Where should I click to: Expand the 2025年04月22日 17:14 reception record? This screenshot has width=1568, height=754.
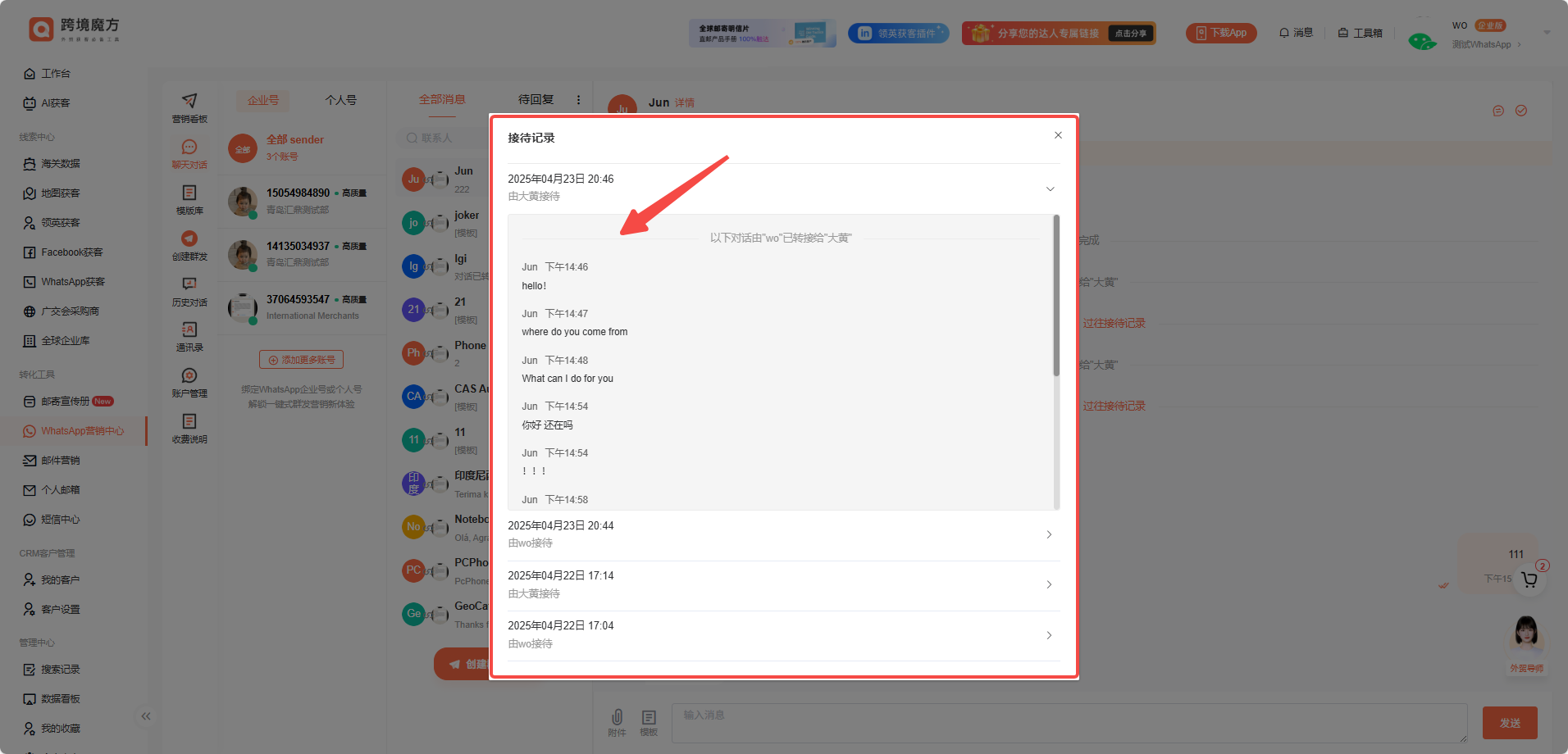(x=1049, y=584)
